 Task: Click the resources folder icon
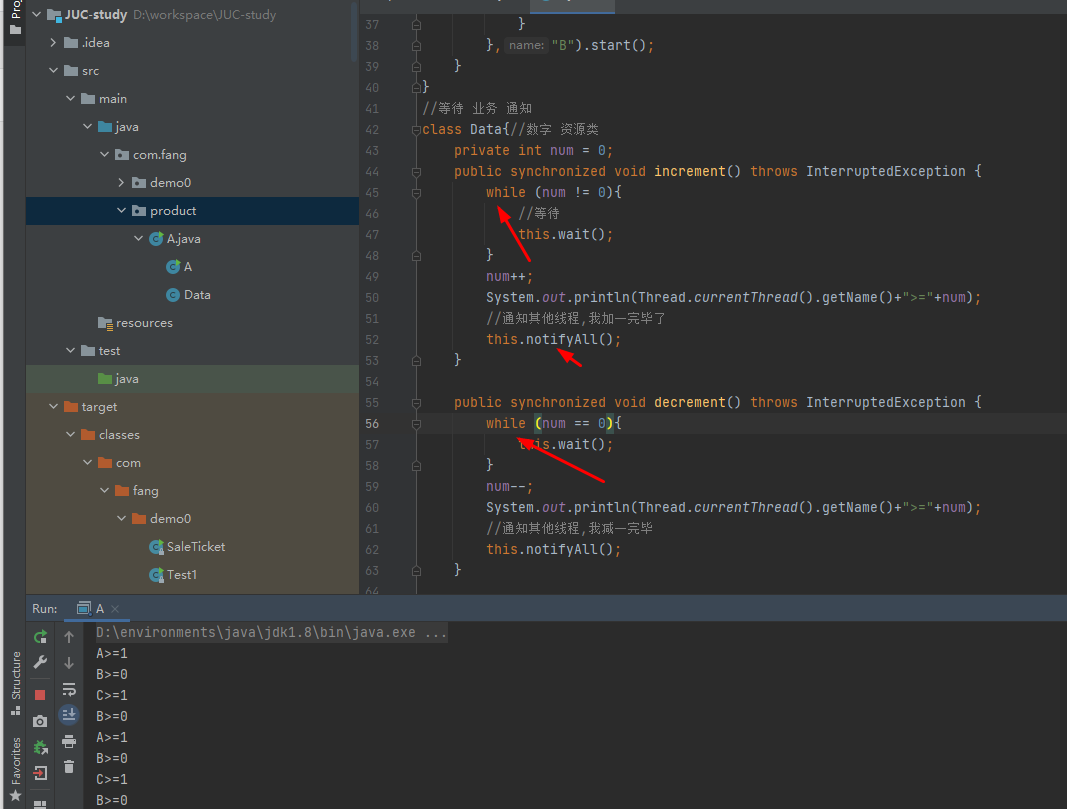[105, 323]
